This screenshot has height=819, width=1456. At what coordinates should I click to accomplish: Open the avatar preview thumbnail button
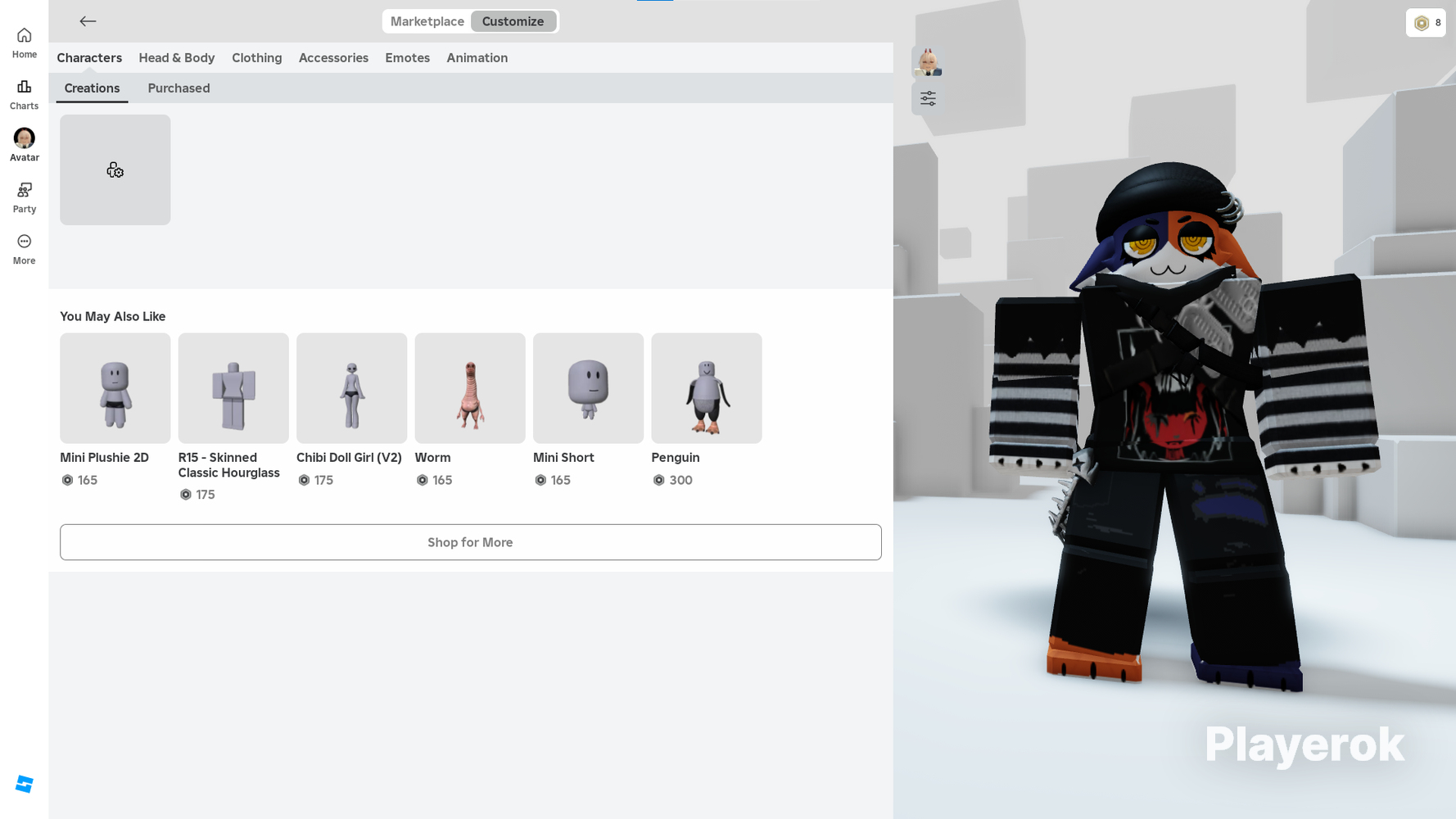click(x=928, y=62)
